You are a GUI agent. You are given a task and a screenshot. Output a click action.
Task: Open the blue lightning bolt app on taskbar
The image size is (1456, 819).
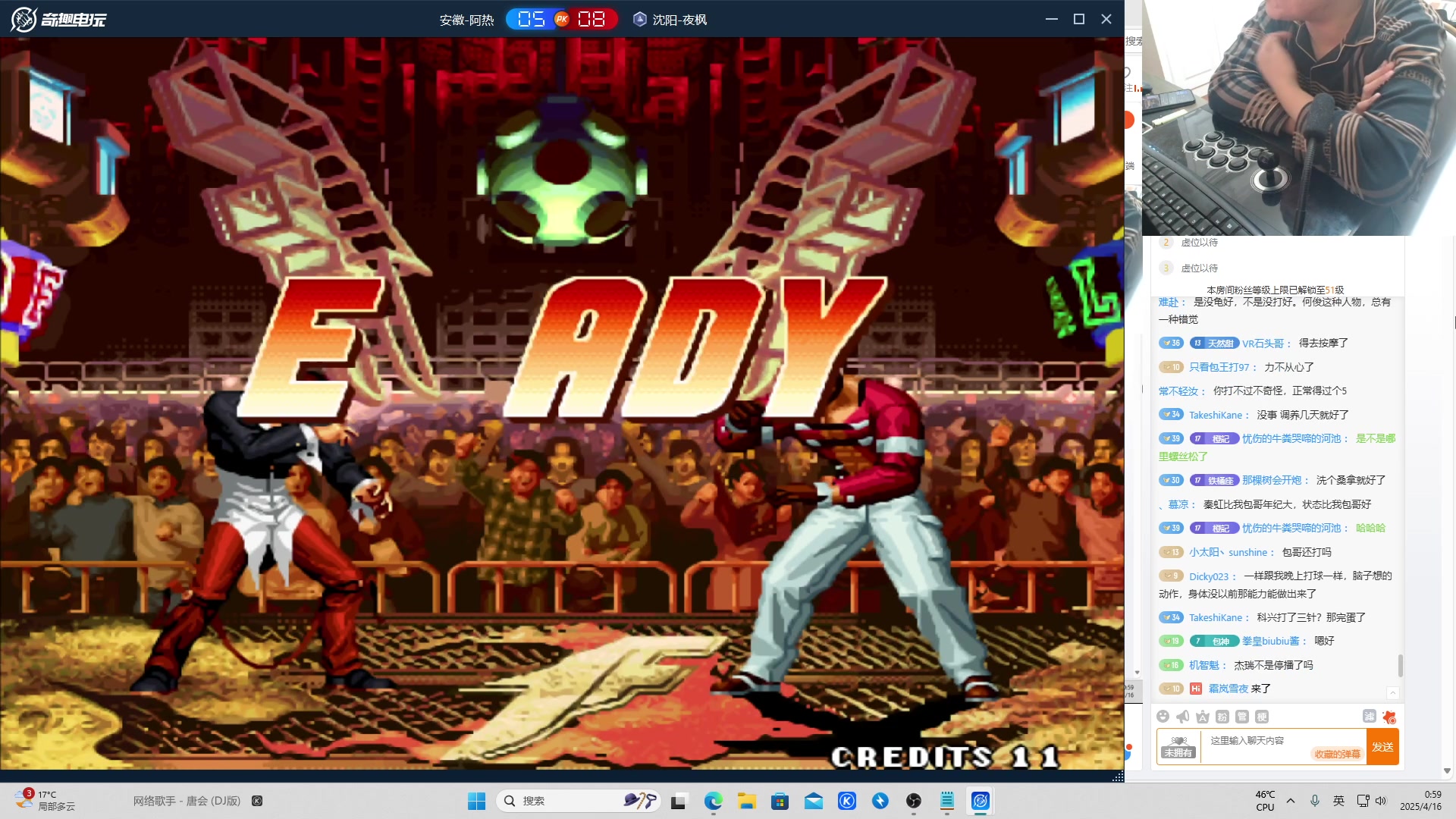click(880, 801)
